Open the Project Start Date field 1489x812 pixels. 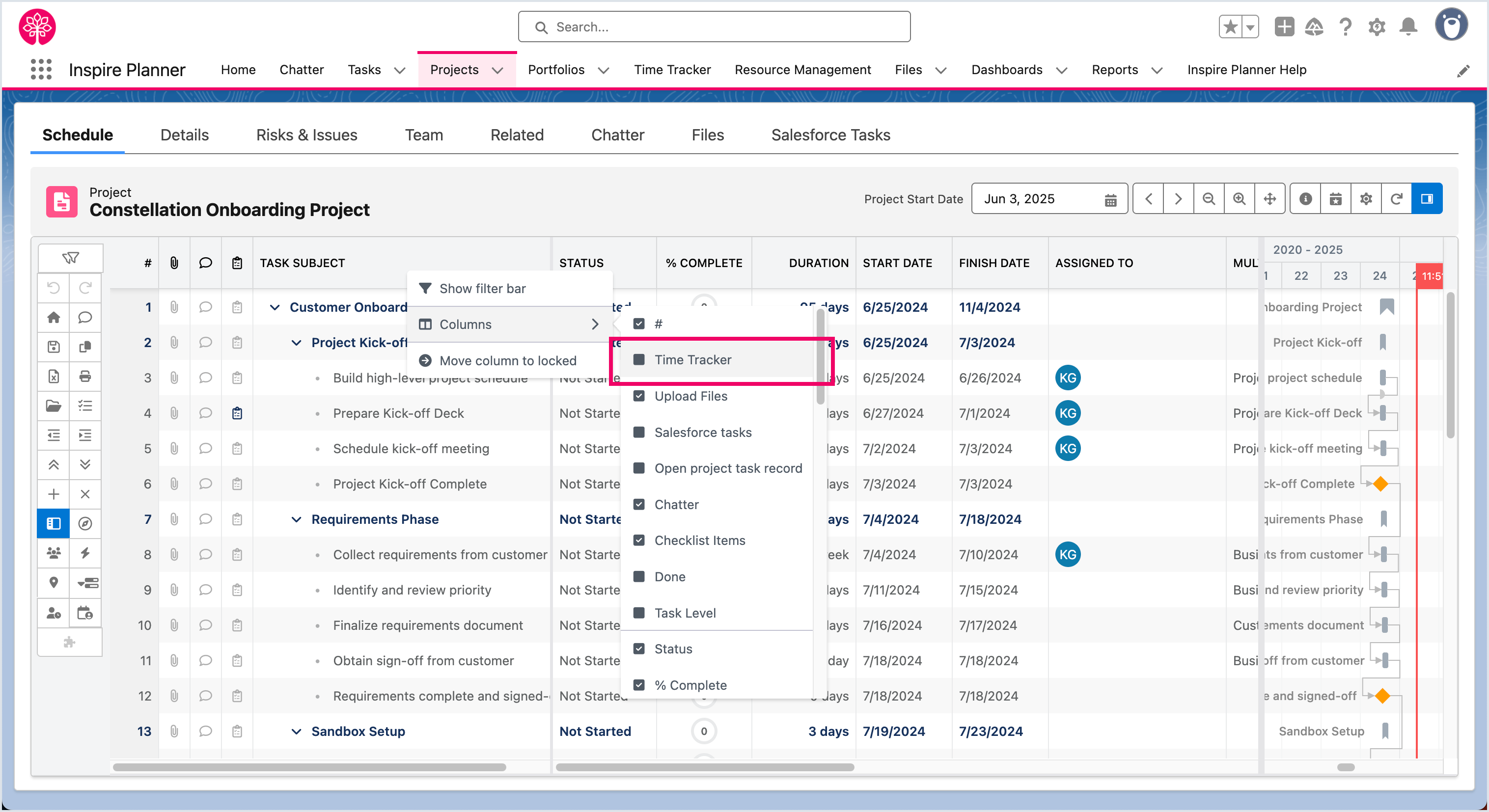1049,199
